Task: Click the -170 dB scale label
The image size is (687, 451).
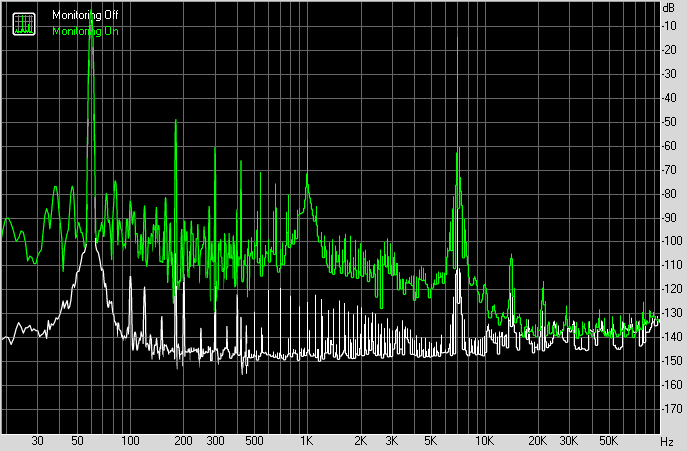Action: 671,408
